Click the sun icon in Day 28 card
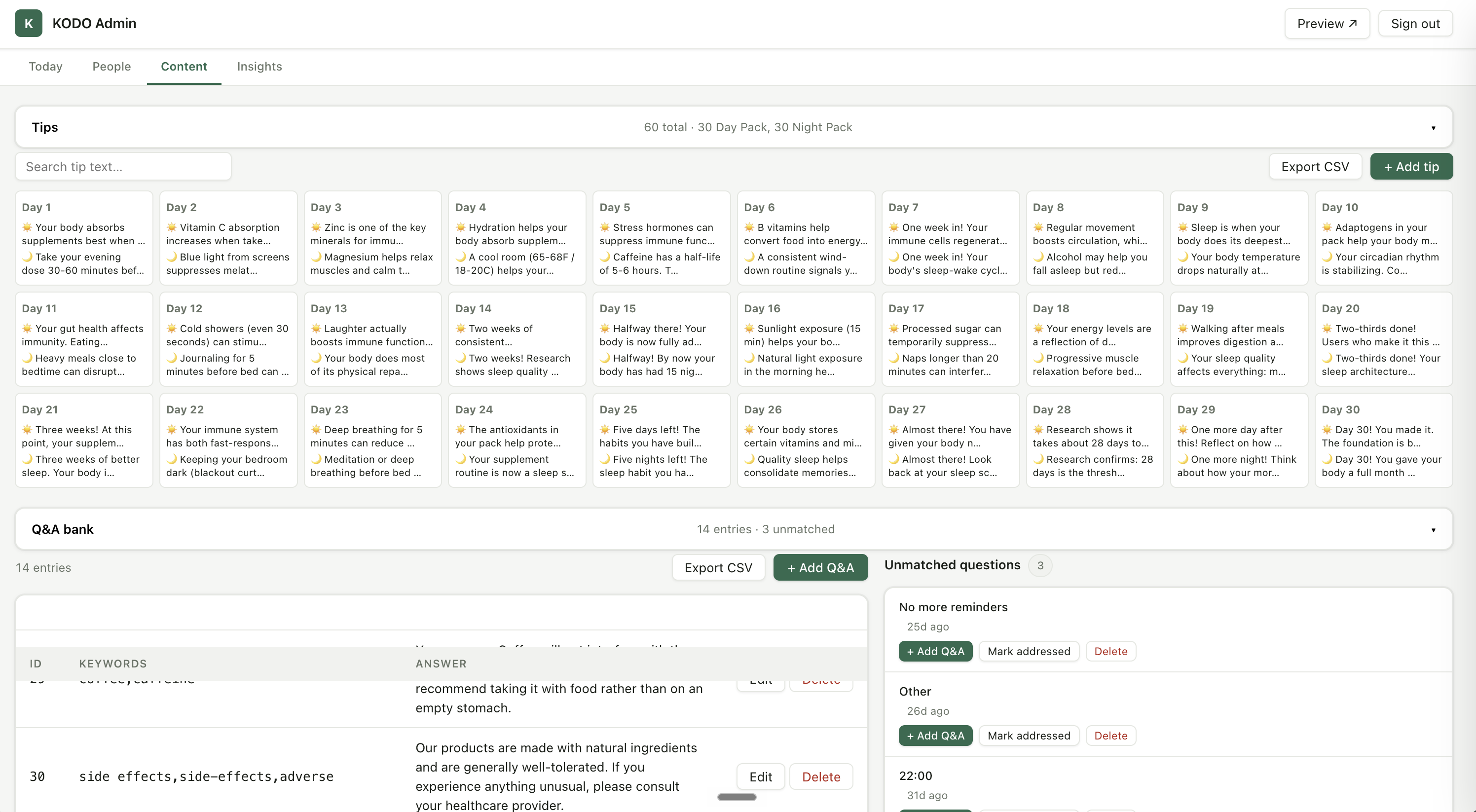 pyautogui.click(x=1037, y=430)
